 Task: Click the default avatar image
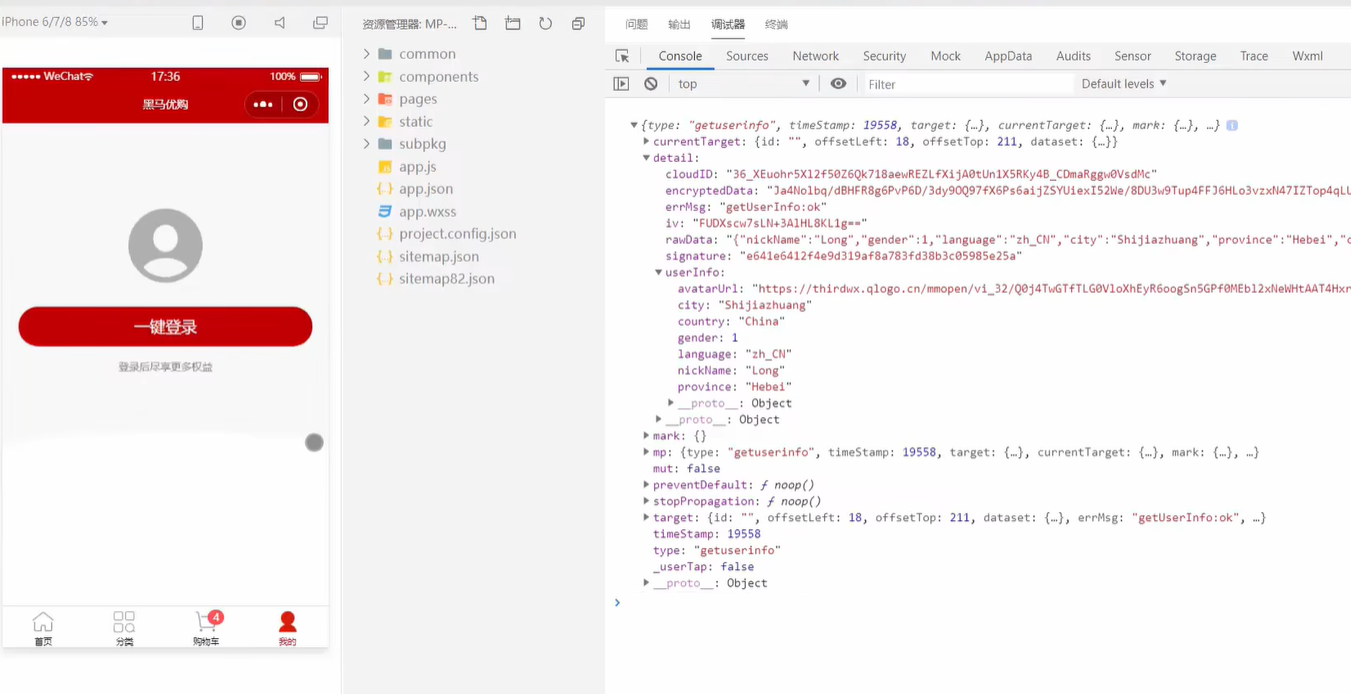pos(165,245)
